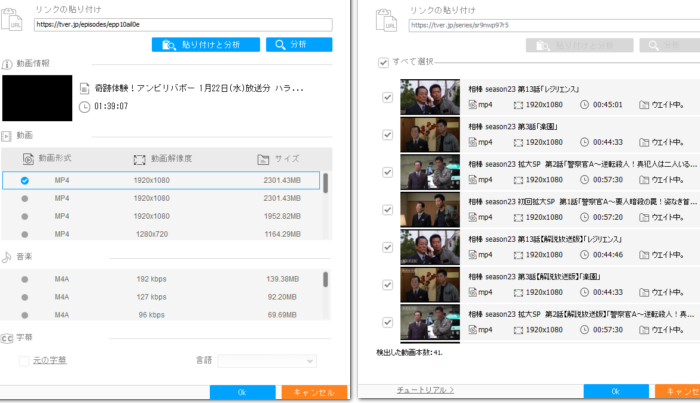Click the 貼り付けと分析 button in left panel
The image size is (700, 403).
pyautogui.click(x=206, y=44)
